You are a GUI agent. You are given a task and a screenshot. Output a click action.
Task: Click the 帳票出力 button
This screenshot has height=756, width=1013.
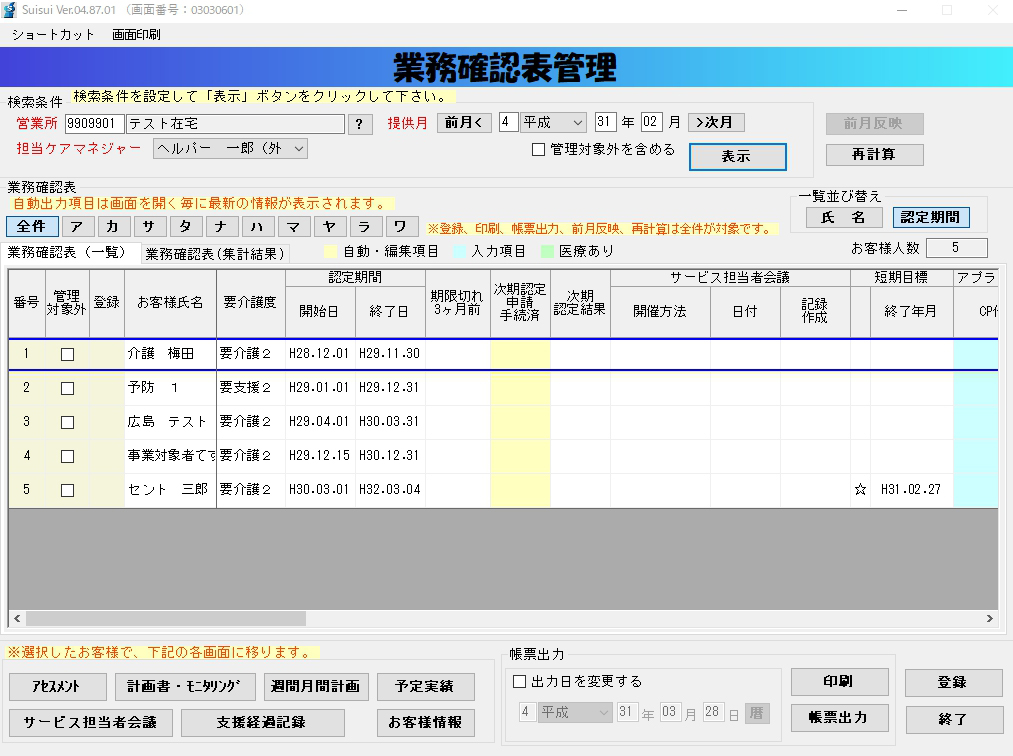click(x=839, y=718)
